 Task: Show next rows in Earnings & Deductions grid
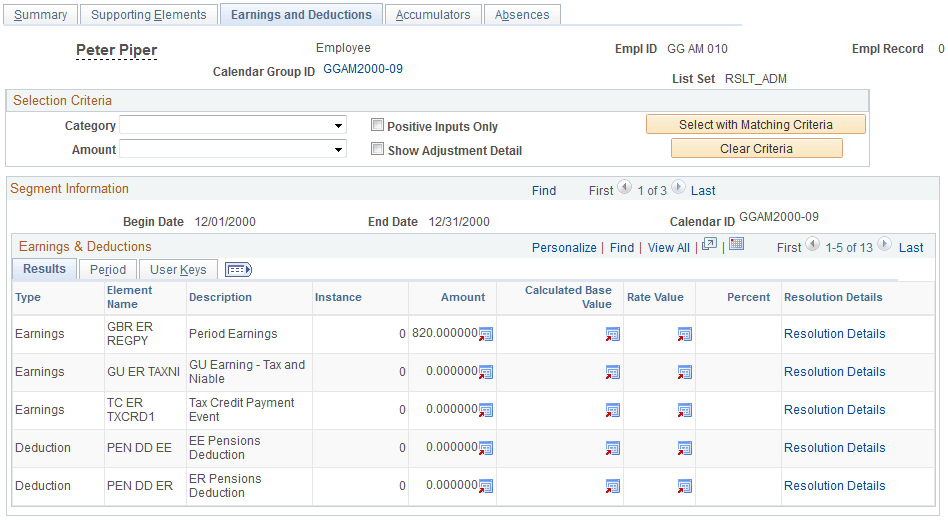pos(886,246)
